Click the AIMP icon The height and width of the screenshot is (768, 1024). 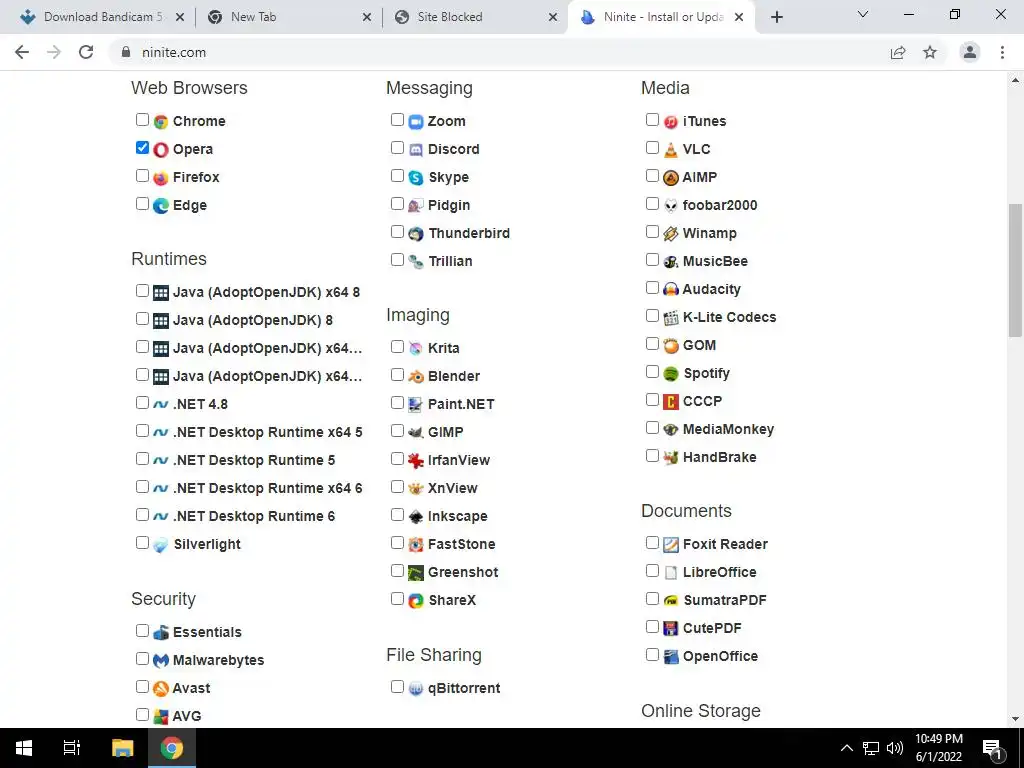(x=671, y=178)
